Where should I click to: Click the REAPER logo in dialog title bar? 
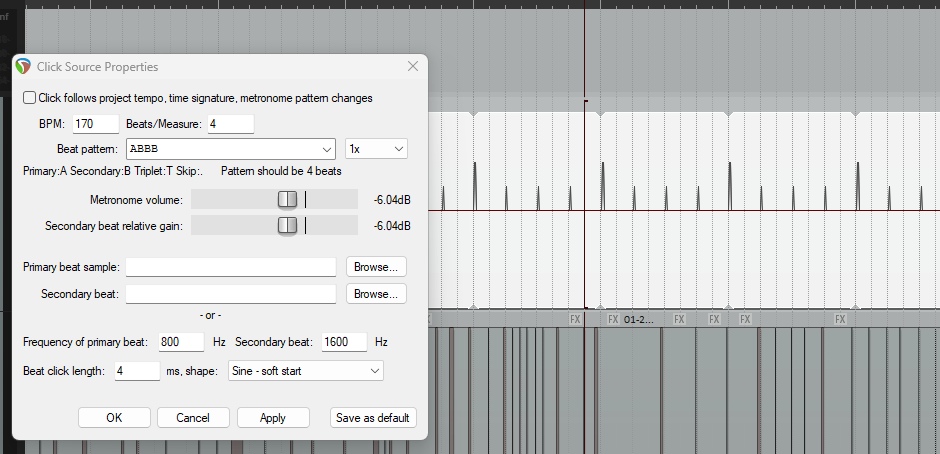[x=23, y=67]
